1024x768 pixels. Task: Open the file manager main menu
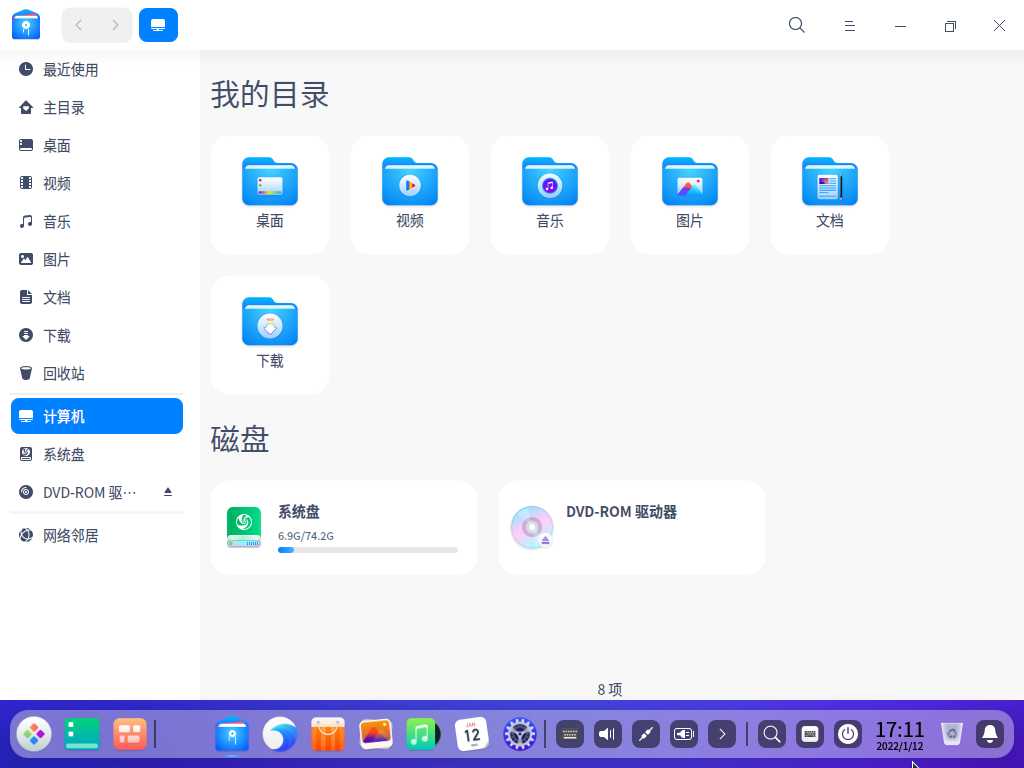(849, 25)
